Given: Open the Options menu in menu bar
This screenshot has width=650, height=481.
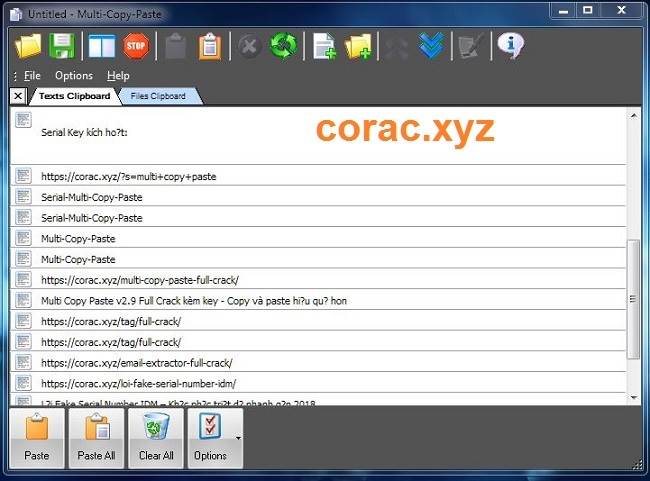Looking at the screenshot, I should tap(74, 75).
